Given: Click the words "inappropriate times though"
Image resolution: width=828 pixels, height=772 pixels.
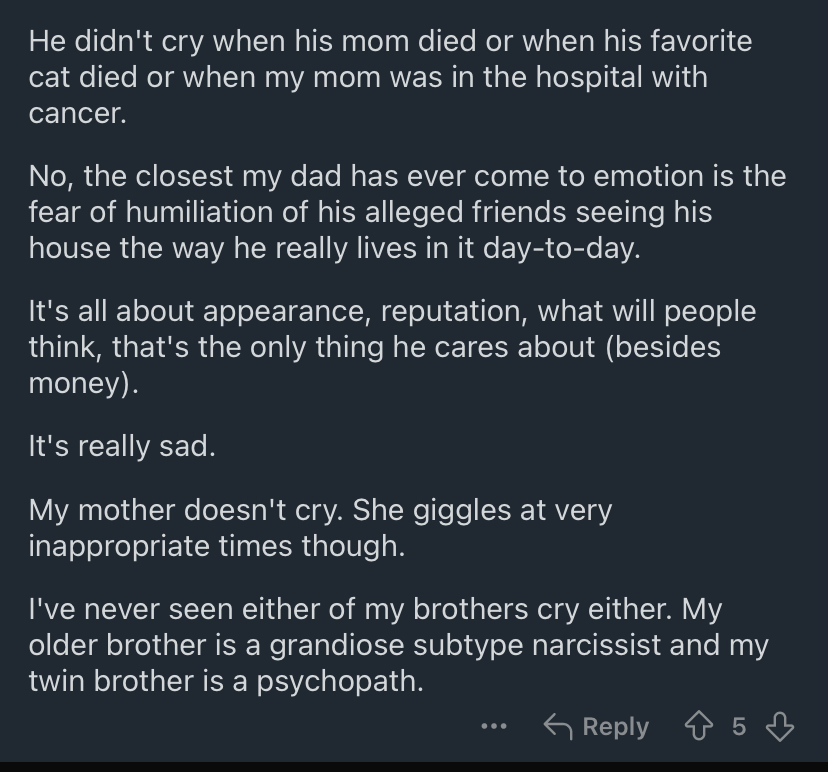Looking at the screenshot, I should pyautogui.click(x=217, y=545).
